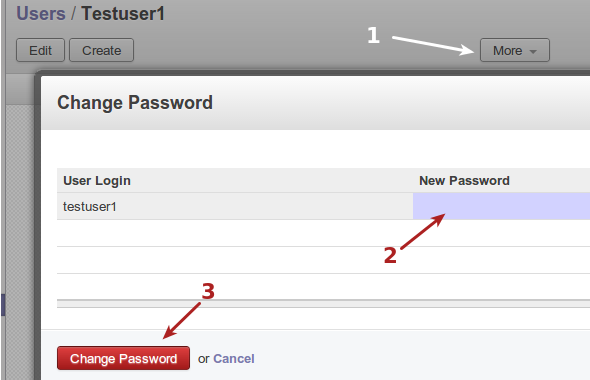Go back to Users breadcrumb

click(x=41, y=14)
